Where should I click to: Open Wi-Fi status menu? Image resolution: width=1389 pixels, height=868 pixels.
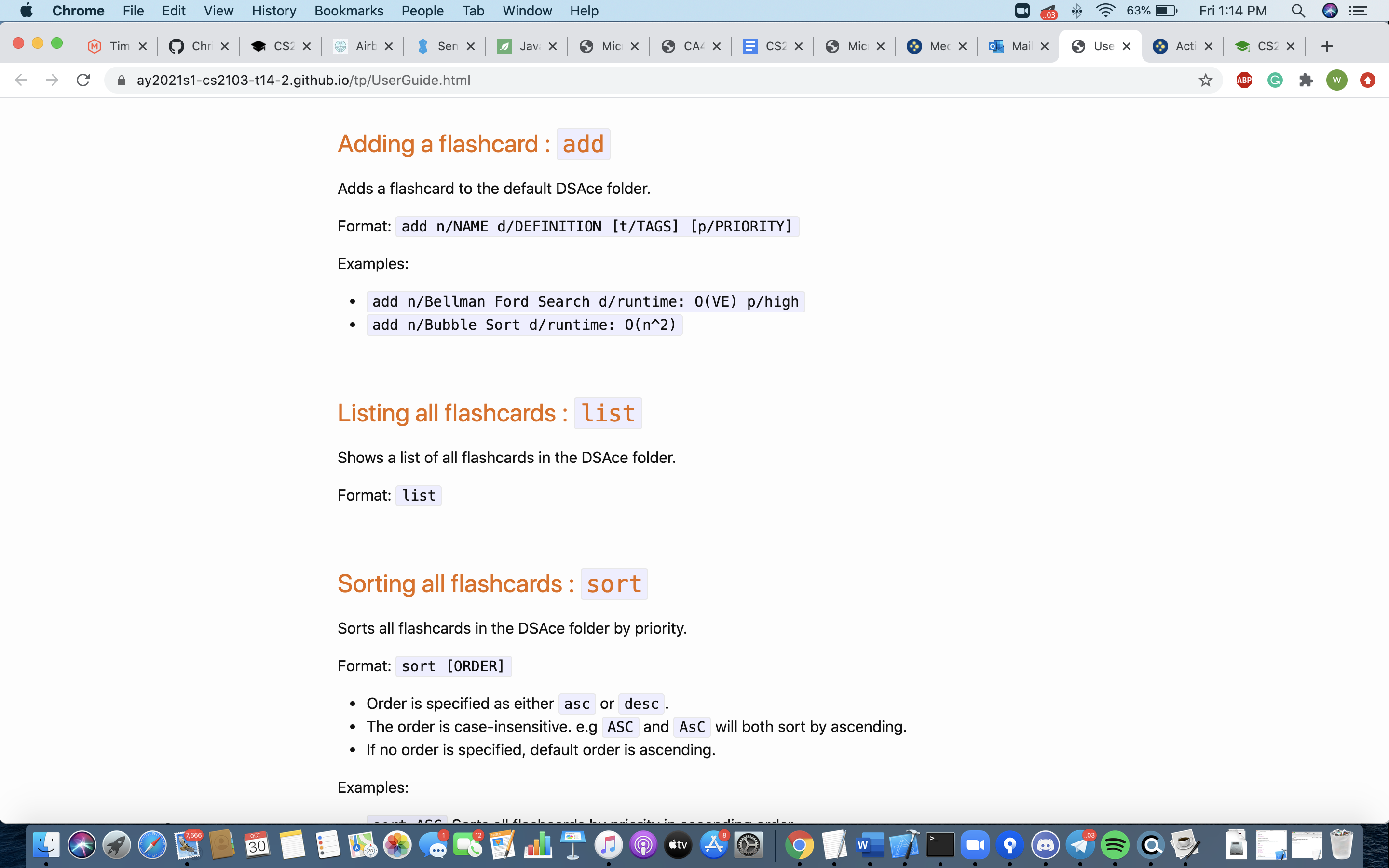1105,11
